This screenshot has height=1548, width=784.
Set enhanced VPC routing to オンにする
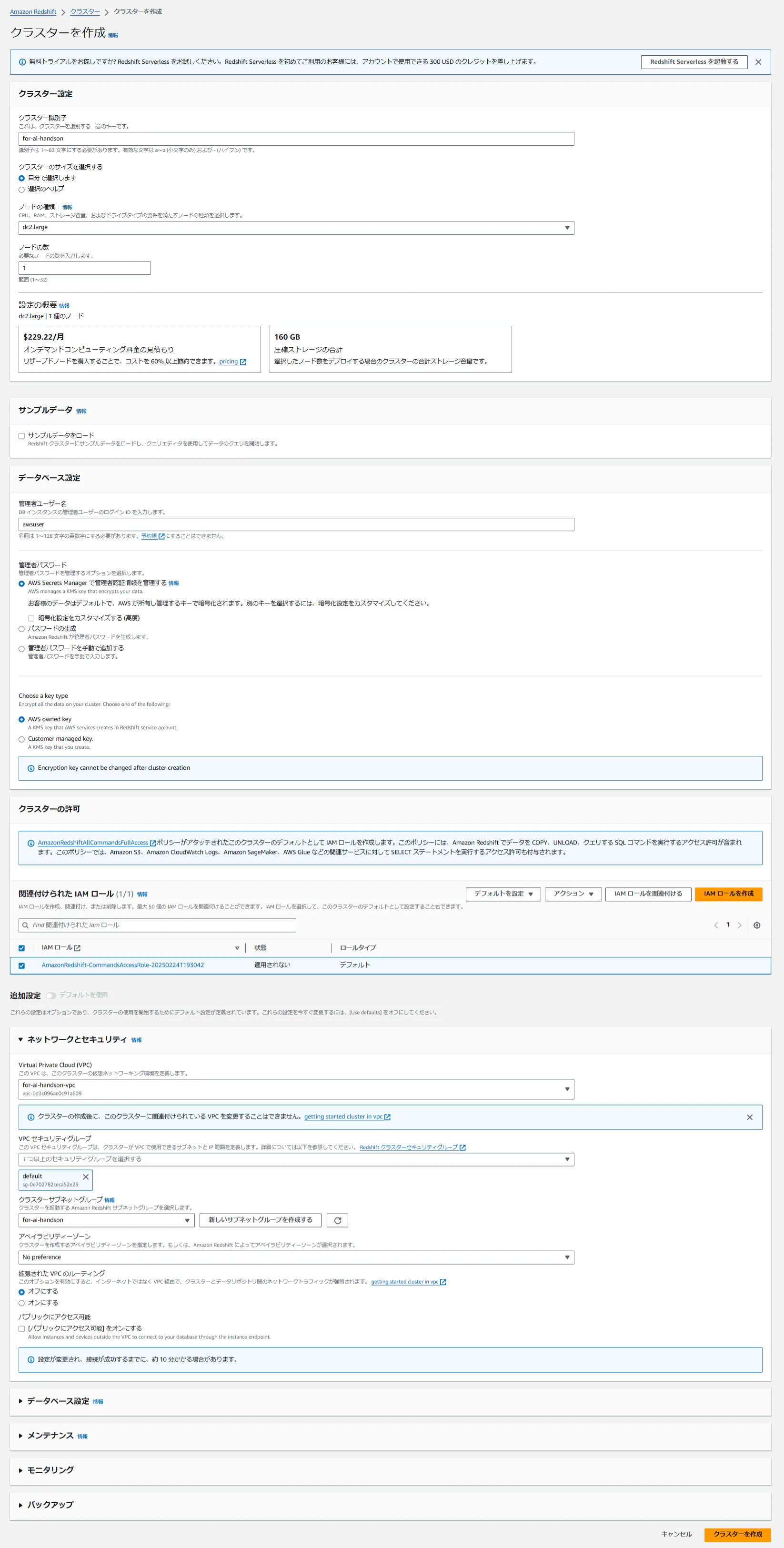(x=21, y=1304)
